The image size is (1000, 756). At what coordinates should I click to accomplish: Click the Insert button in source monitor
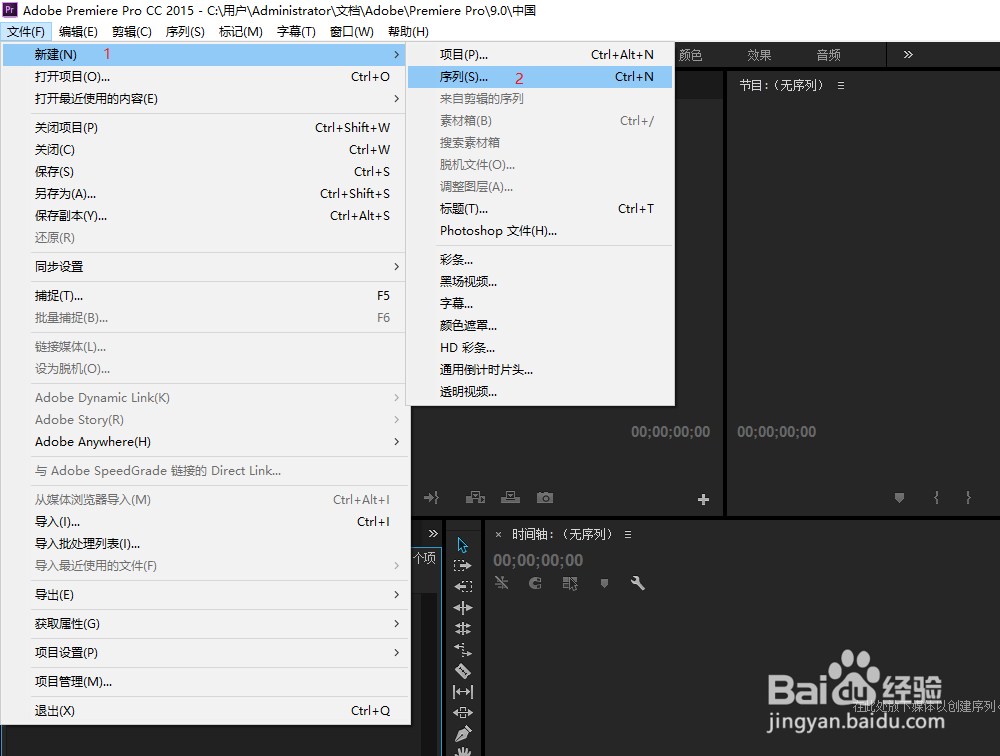pyautogui.click(x=475, y=498)
